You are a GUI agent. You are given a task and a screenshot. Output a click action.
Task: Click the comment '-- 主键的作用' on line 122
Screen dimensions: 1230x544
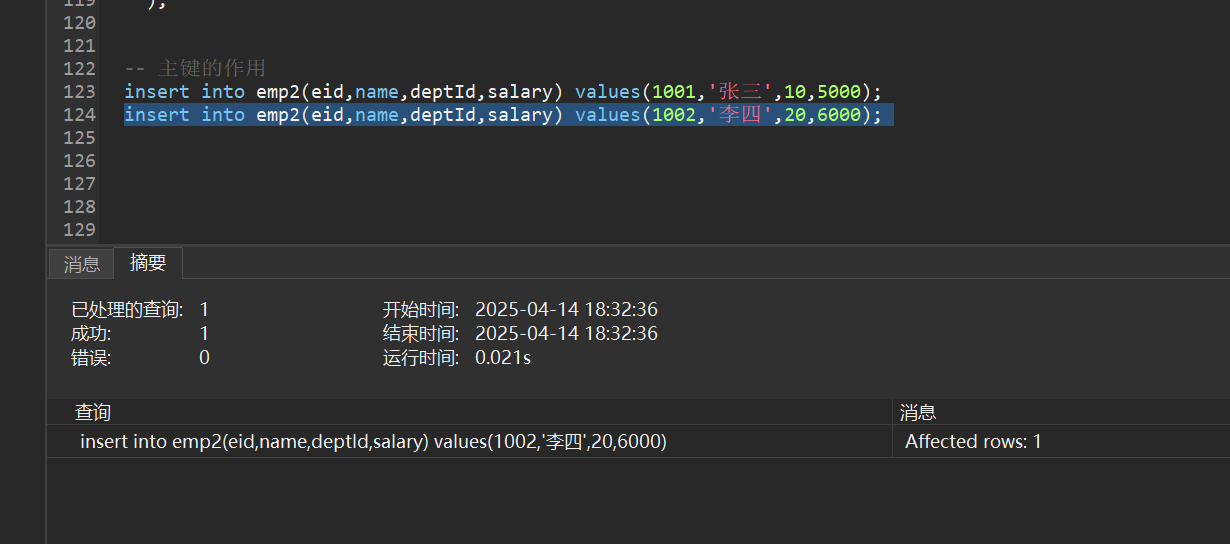point(195,69)
